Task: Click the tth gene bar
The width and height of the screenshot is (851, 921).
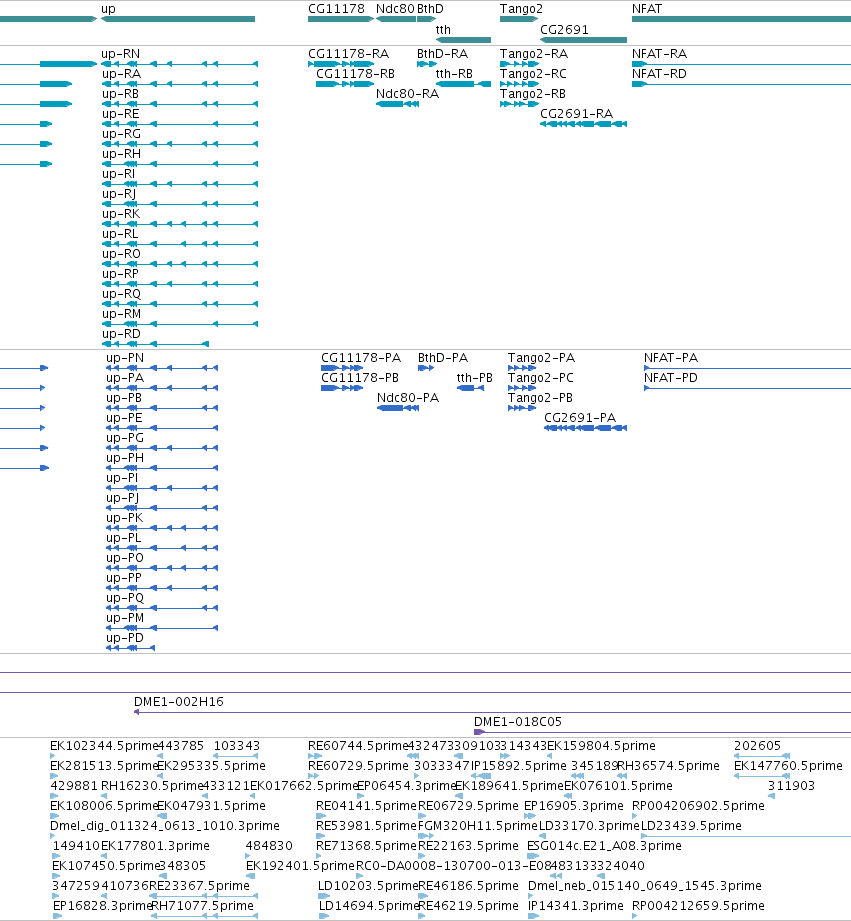Action: pos(463,40)
